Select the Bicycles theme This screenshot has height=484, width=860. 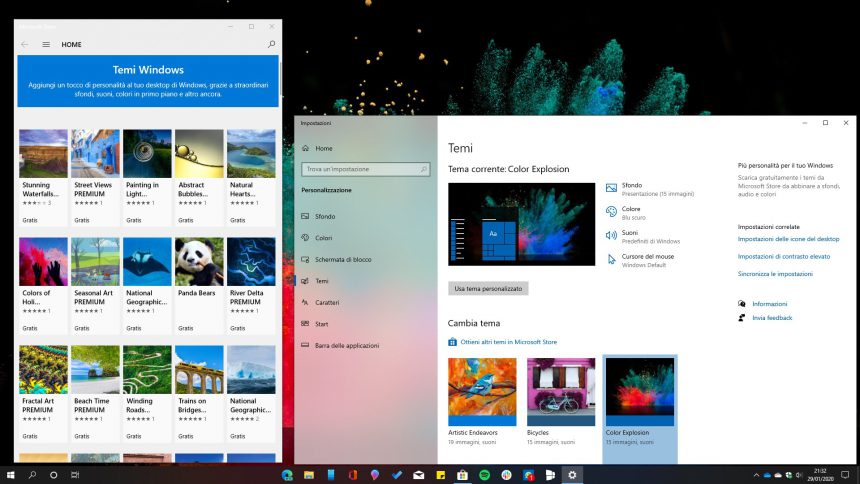(x=561, y=402)
